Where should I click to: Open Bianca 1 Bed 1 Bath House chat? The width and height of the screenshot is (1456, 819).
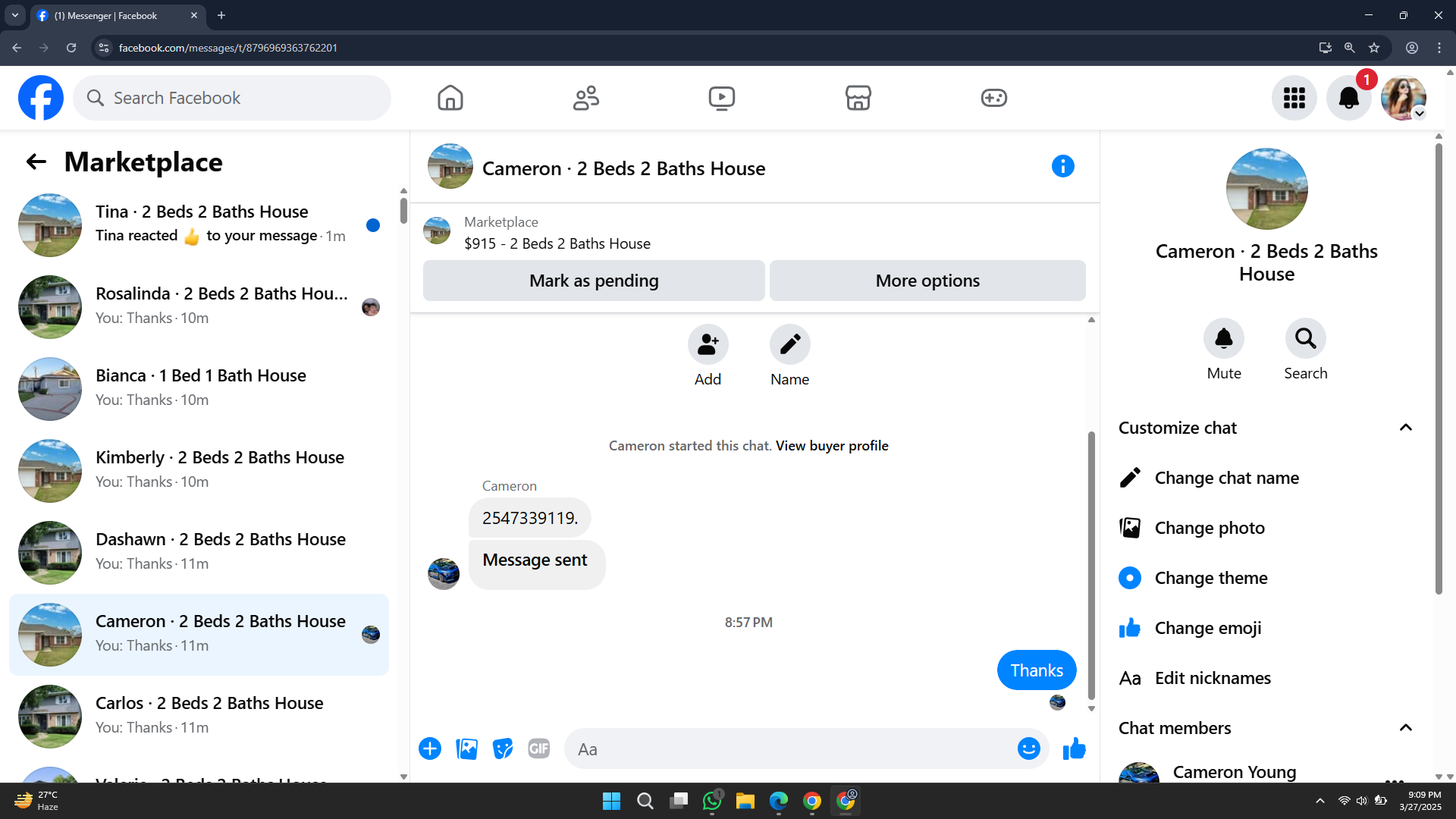[x=199, y=389]
